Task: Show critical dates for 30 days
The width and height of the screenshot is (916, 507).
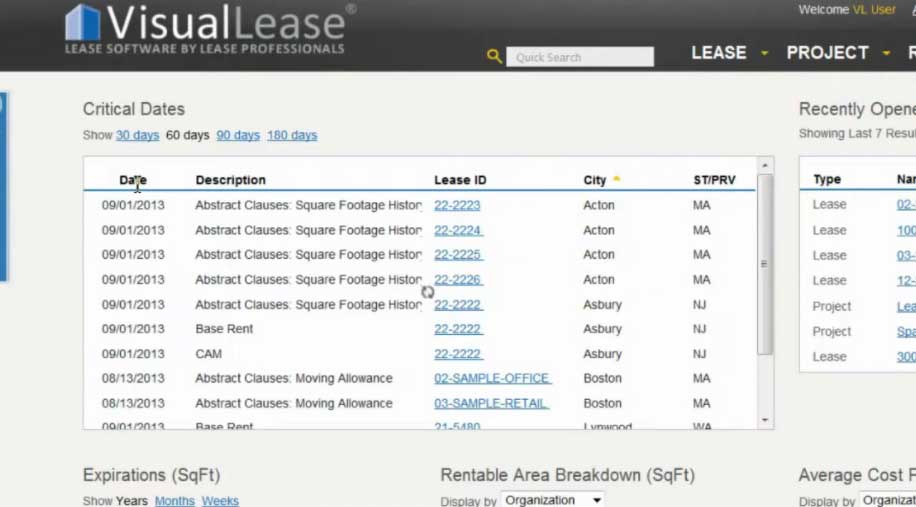Action: (x=137, y=135)
